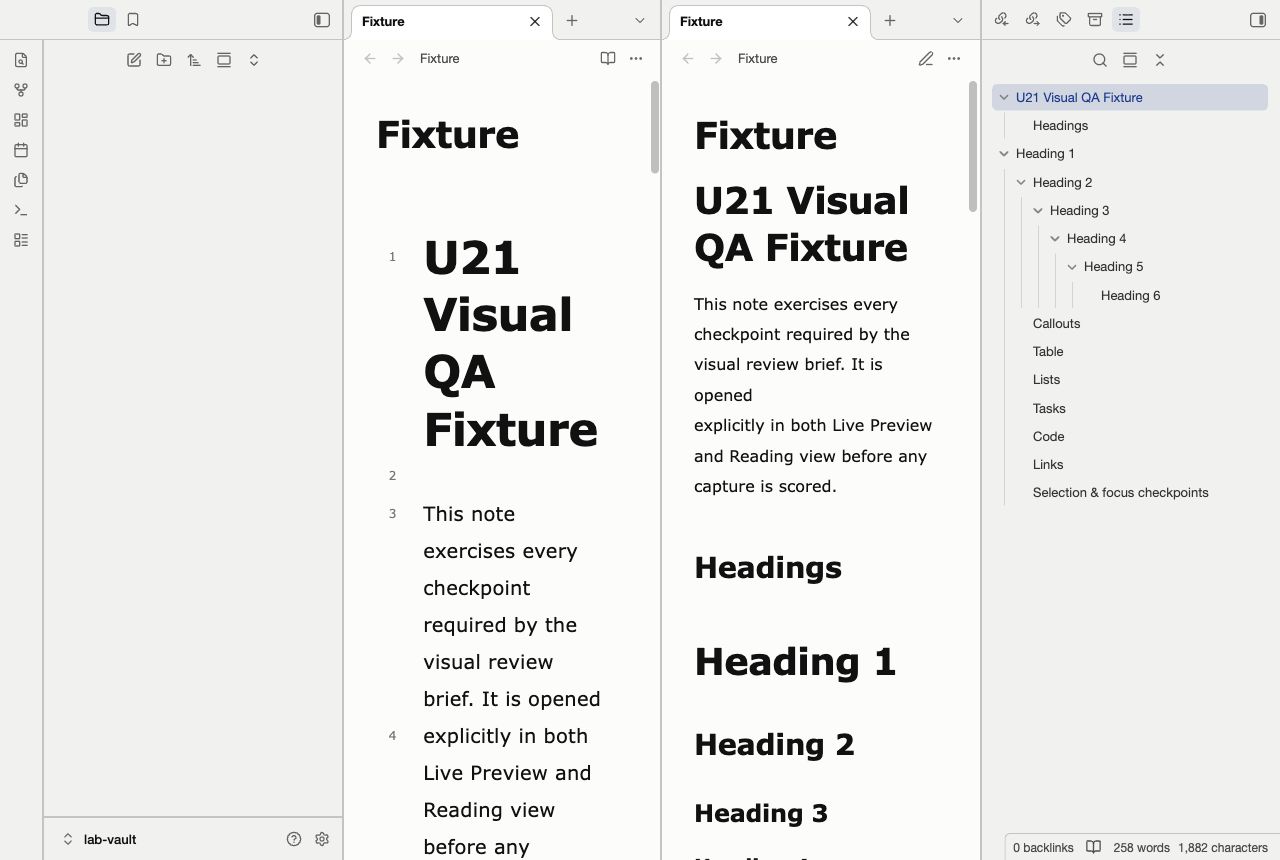Image resolution: width=1280 pixels, height=860 pixels.
Task: Open the left pane's tab list dropdown
Action: pyautogui.click(x=640, y=20)
